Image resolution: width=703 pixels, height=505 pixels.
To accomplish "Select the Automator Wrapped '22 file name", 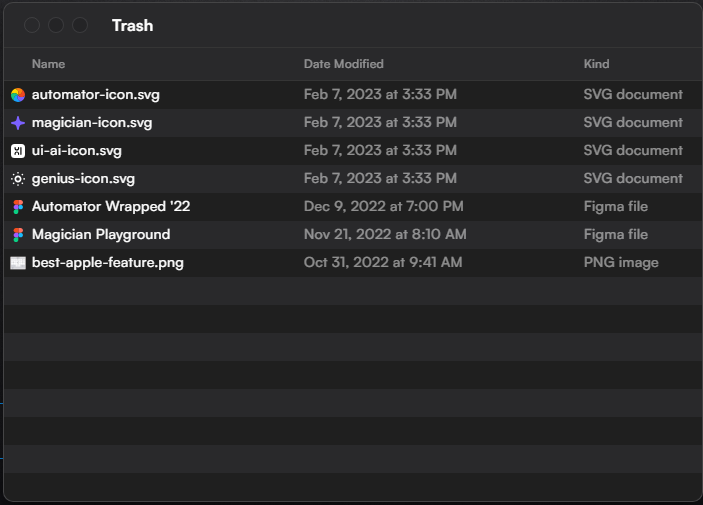I will 111,206.
